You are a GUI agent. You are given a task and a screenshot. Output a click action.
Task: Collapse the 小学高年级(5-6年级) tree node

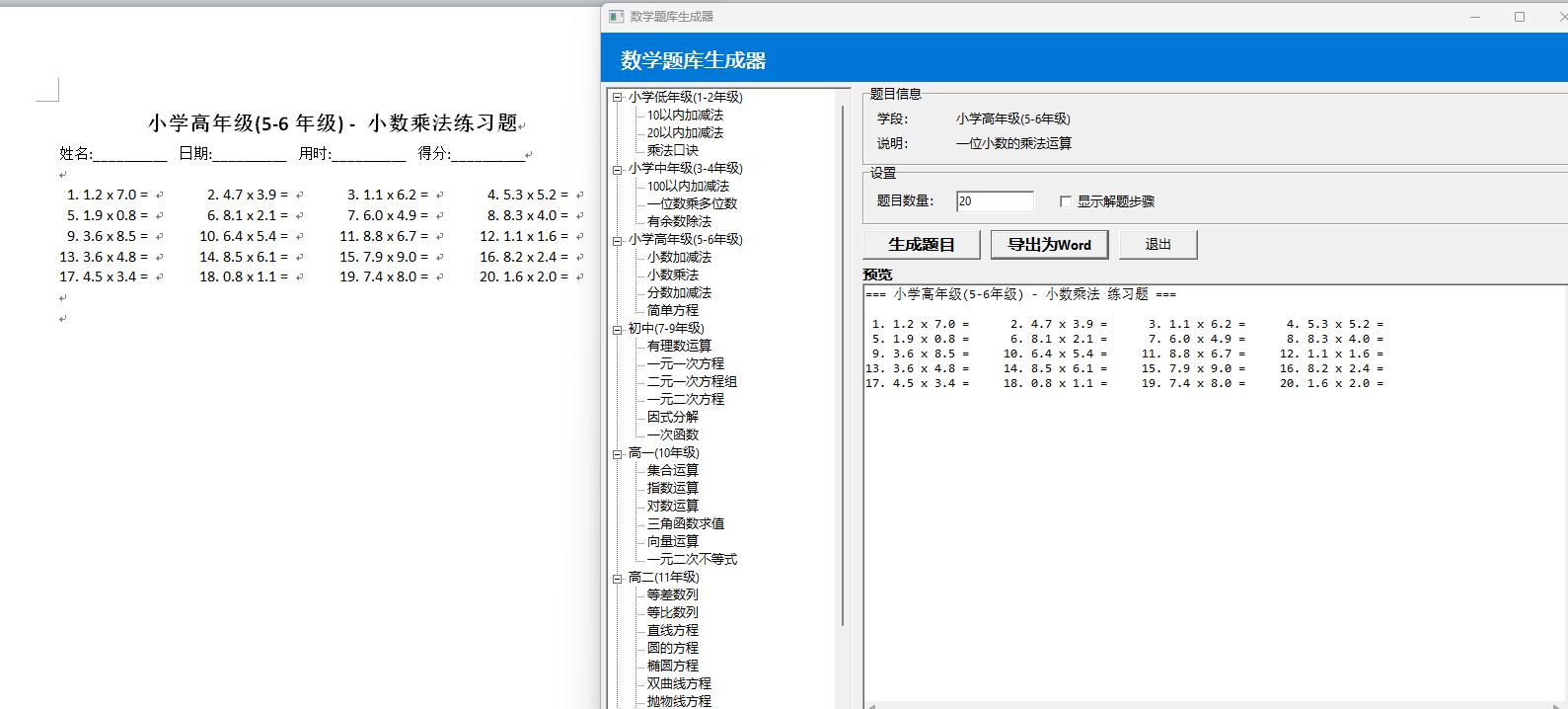tap(618, 240)
